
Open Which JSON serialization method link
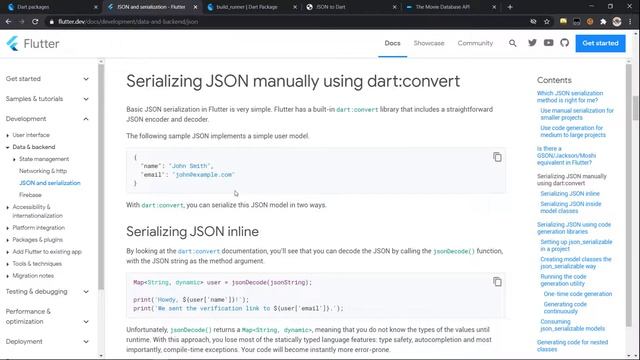coord(570,97)
